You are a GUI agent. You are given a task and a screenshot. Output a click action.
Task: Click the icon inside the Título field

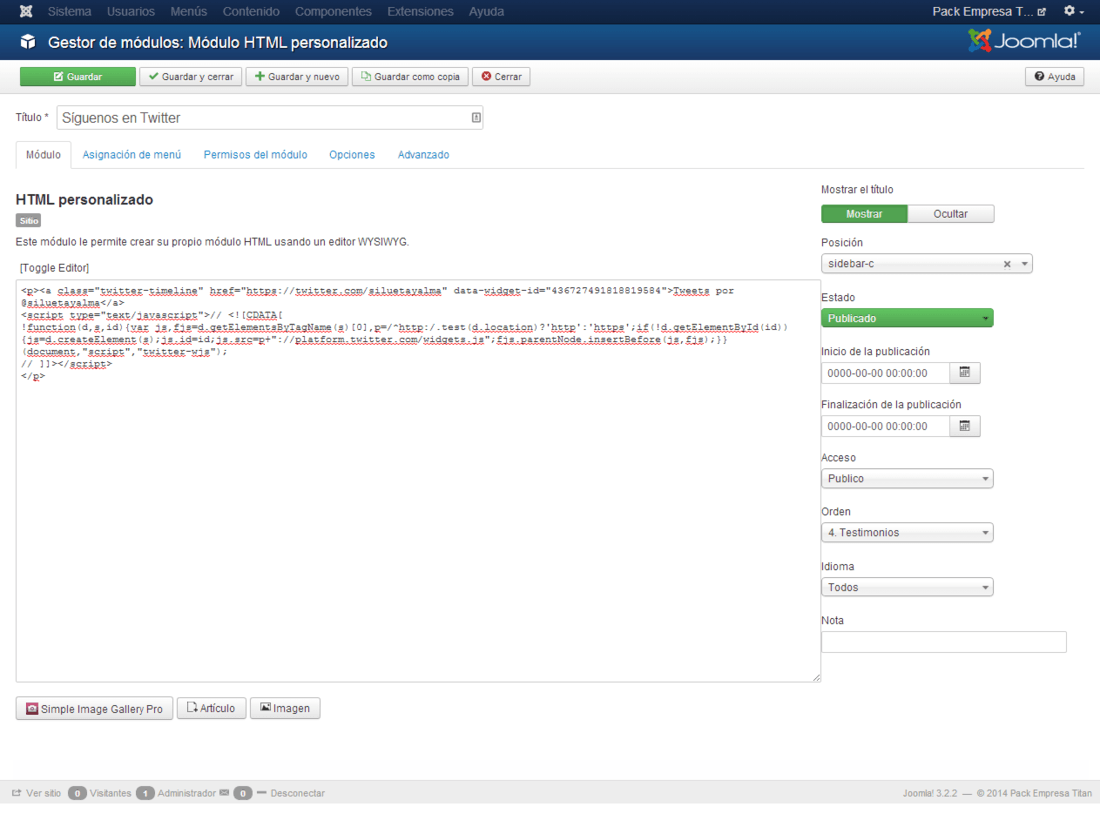(476, 118)
